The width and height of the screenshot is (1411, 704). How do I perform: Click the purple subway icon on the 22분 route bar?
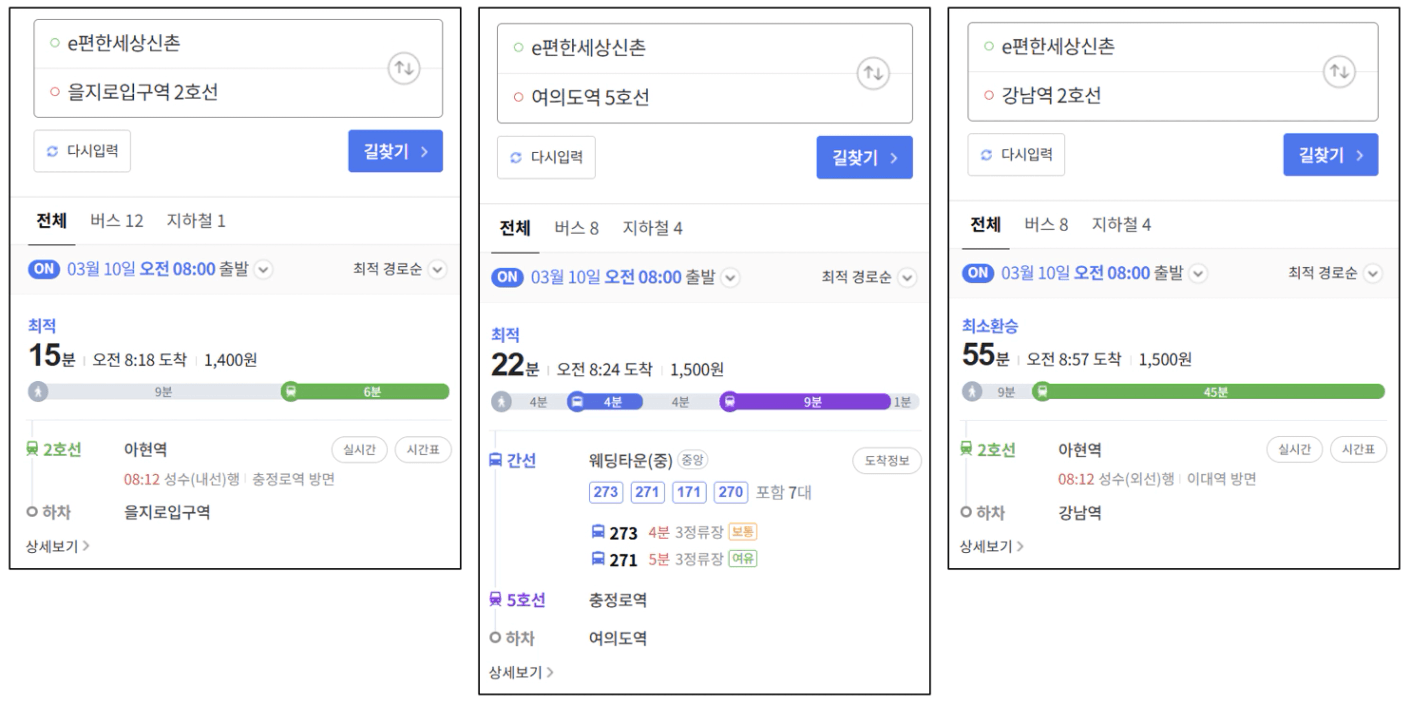point(729,402)
